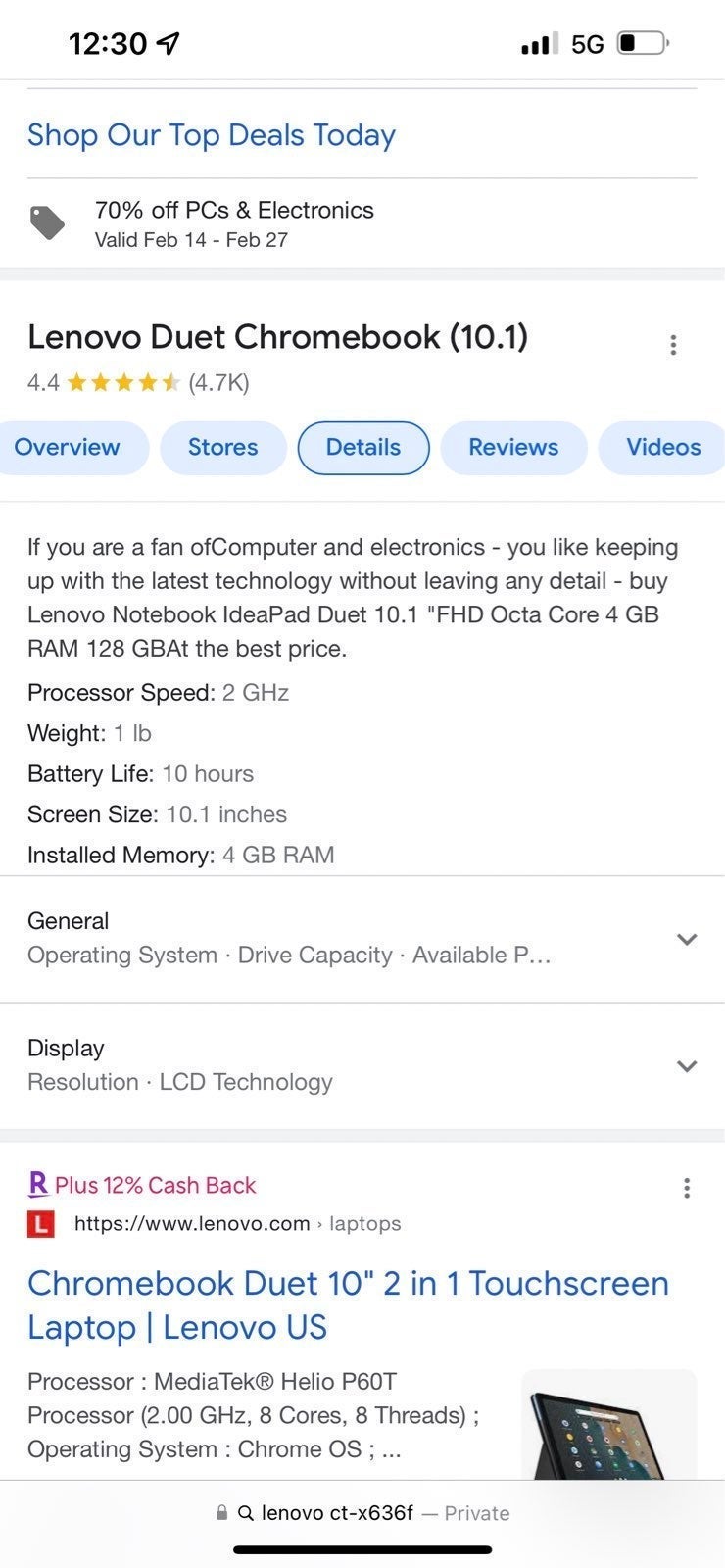Tap the red Lenovo favicon

40,1224
